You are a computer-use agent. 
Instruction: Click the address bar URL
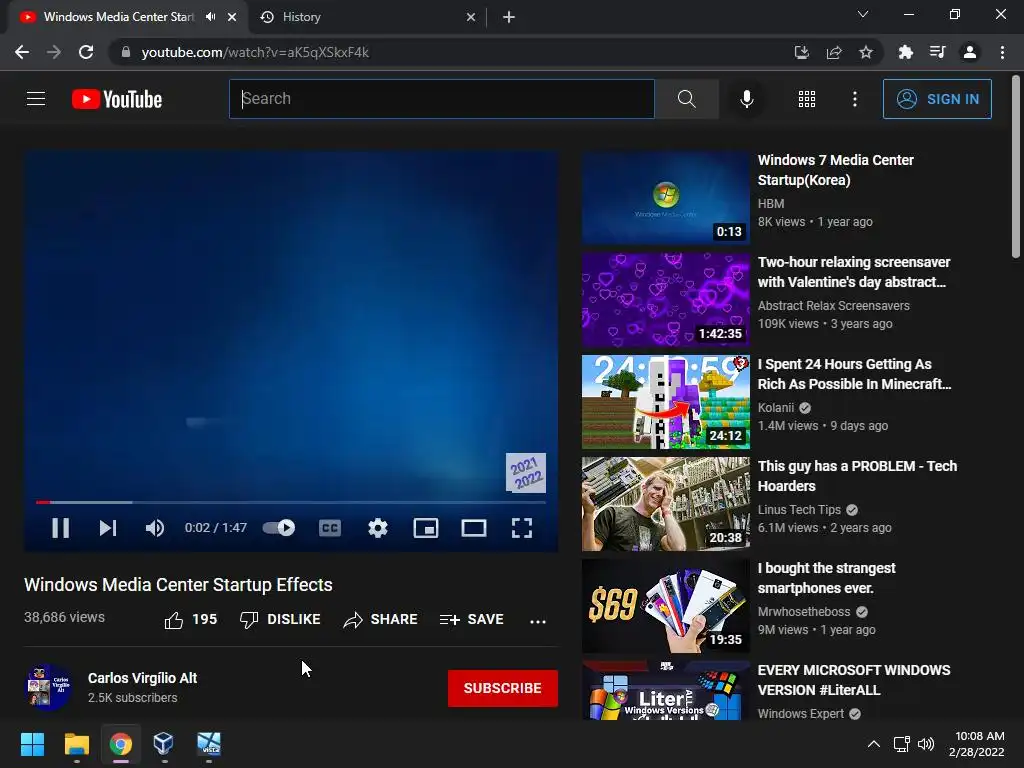255,52
